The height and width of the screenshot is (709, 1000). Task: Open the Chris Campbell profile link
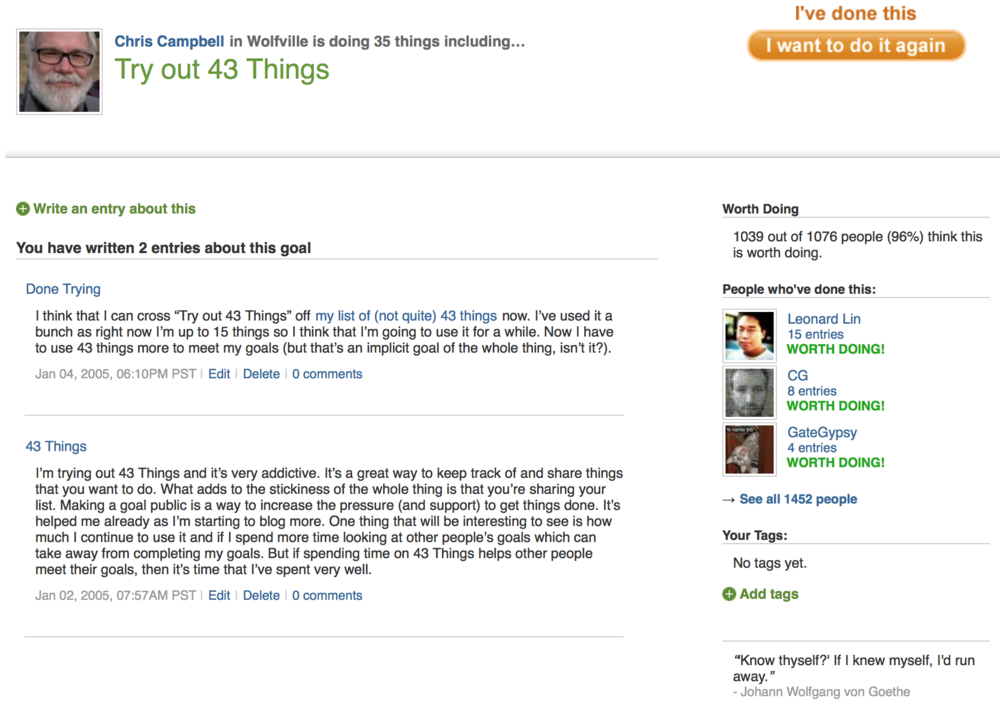coord(169,41)
